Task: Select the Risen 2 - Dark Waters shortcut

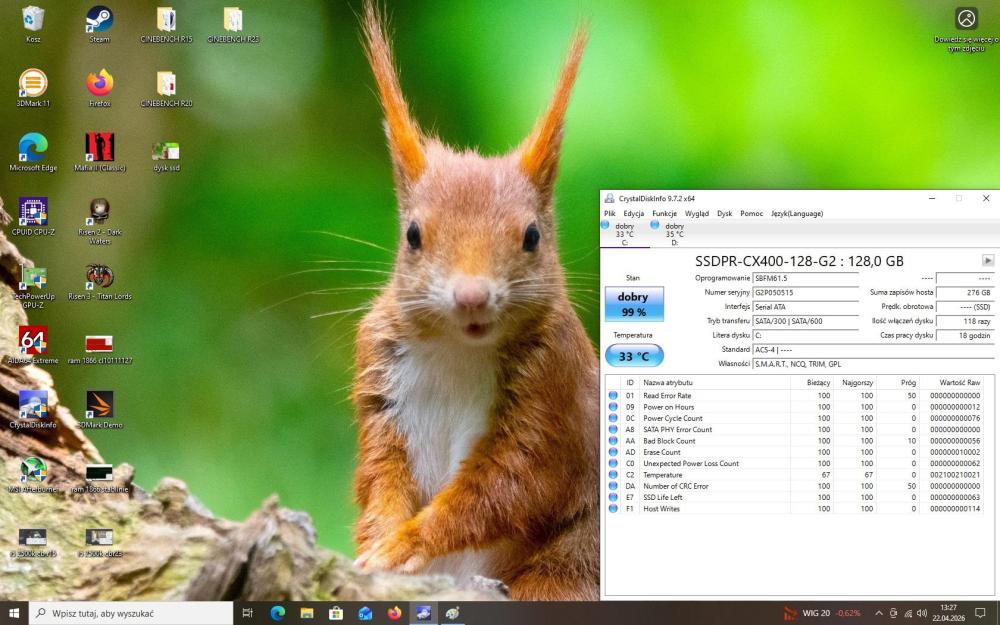Action: tap(99, 221)
